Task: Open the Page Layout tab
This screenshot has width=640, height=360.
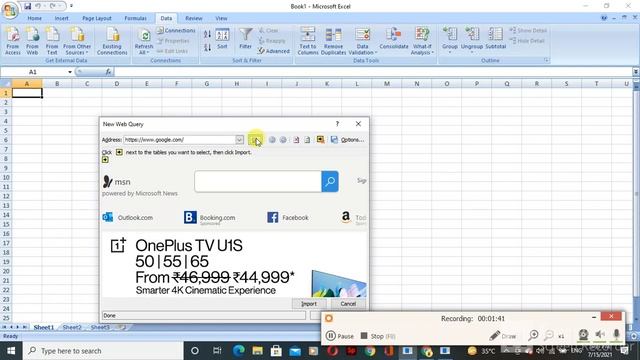Action: point(97,18)
